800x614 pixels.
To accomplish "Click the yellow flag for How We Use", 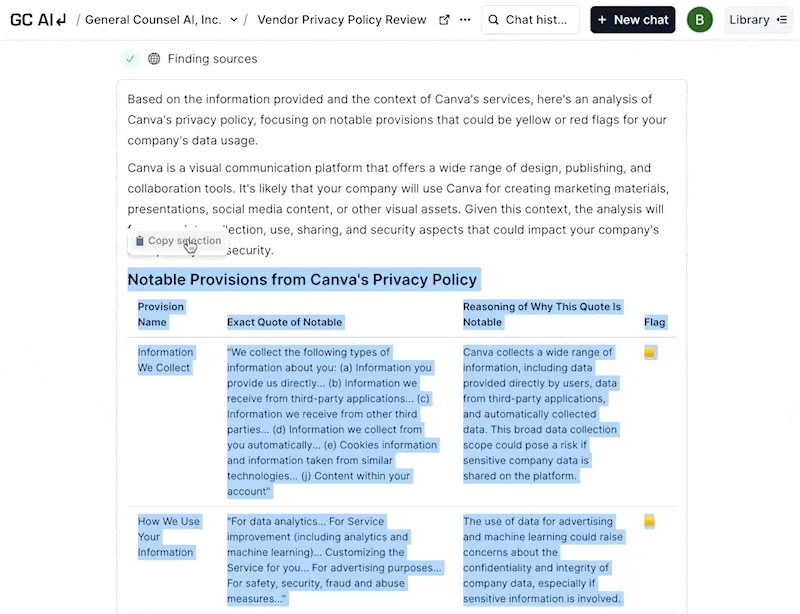I will pyautogui.click(x=649, y=521).
